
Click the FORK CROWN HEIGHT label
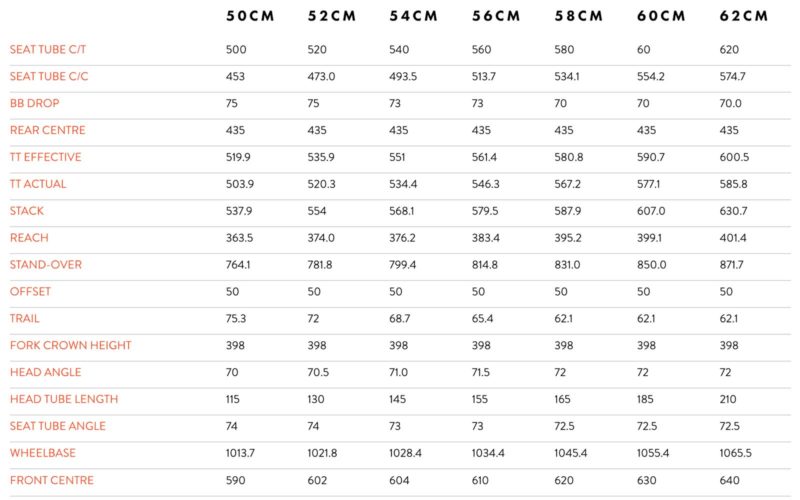click(71, 345)
